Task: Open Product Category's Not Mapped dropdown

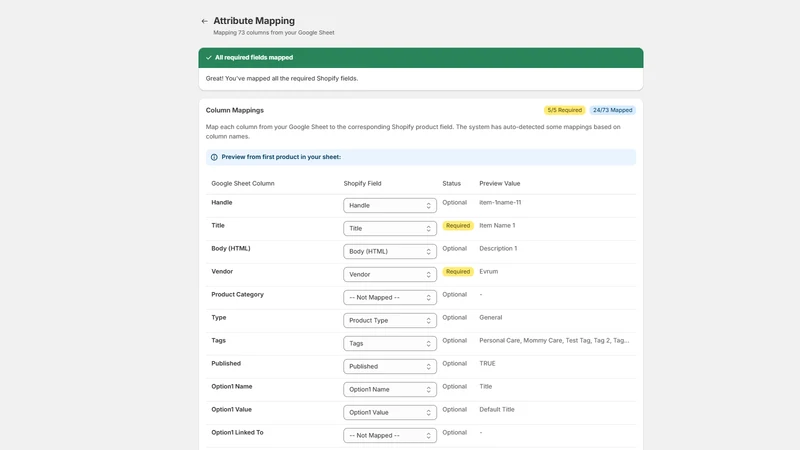Action: 390,297
